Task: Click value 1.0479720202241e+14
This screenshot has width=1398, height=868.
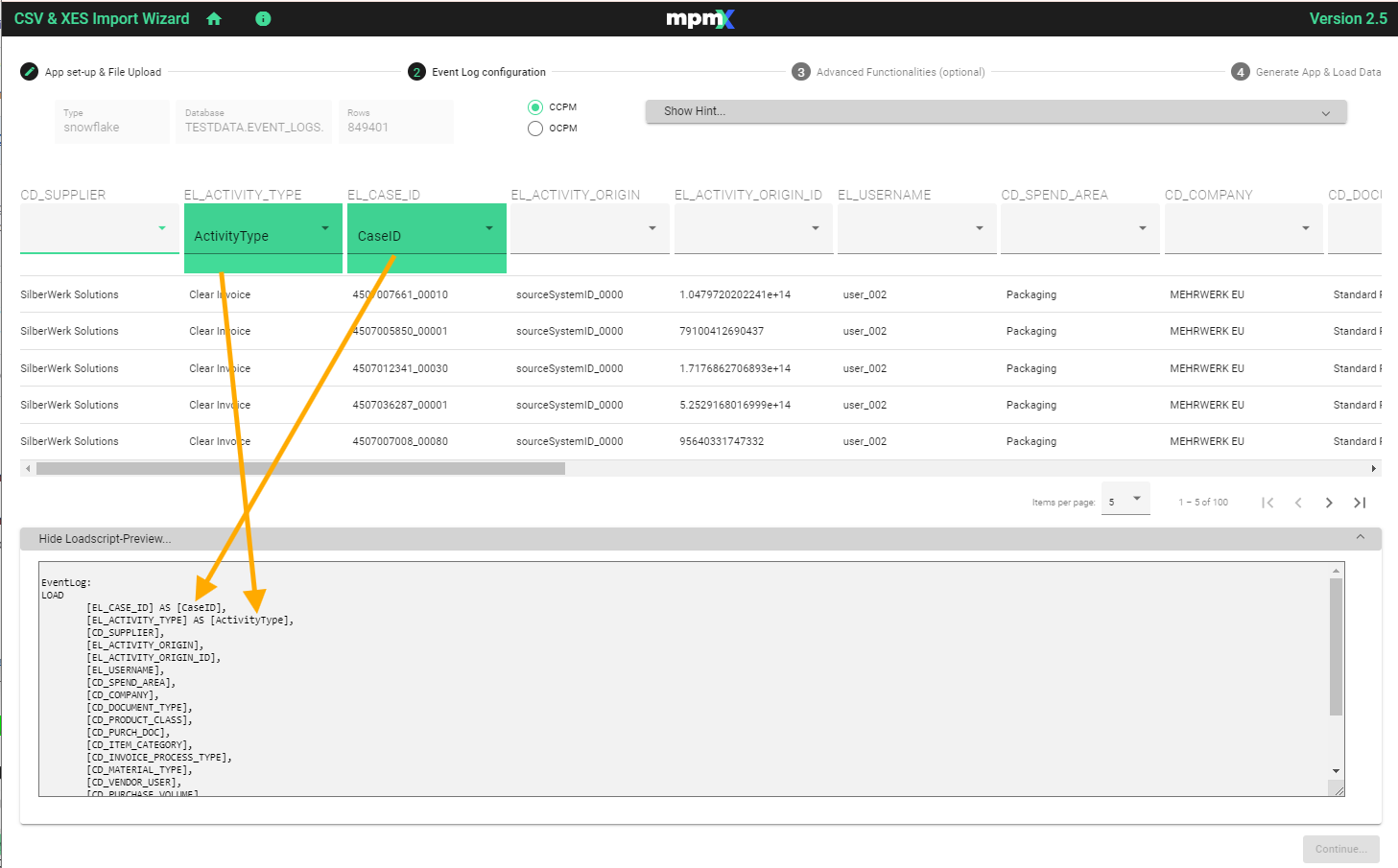Action: point(735,294)
